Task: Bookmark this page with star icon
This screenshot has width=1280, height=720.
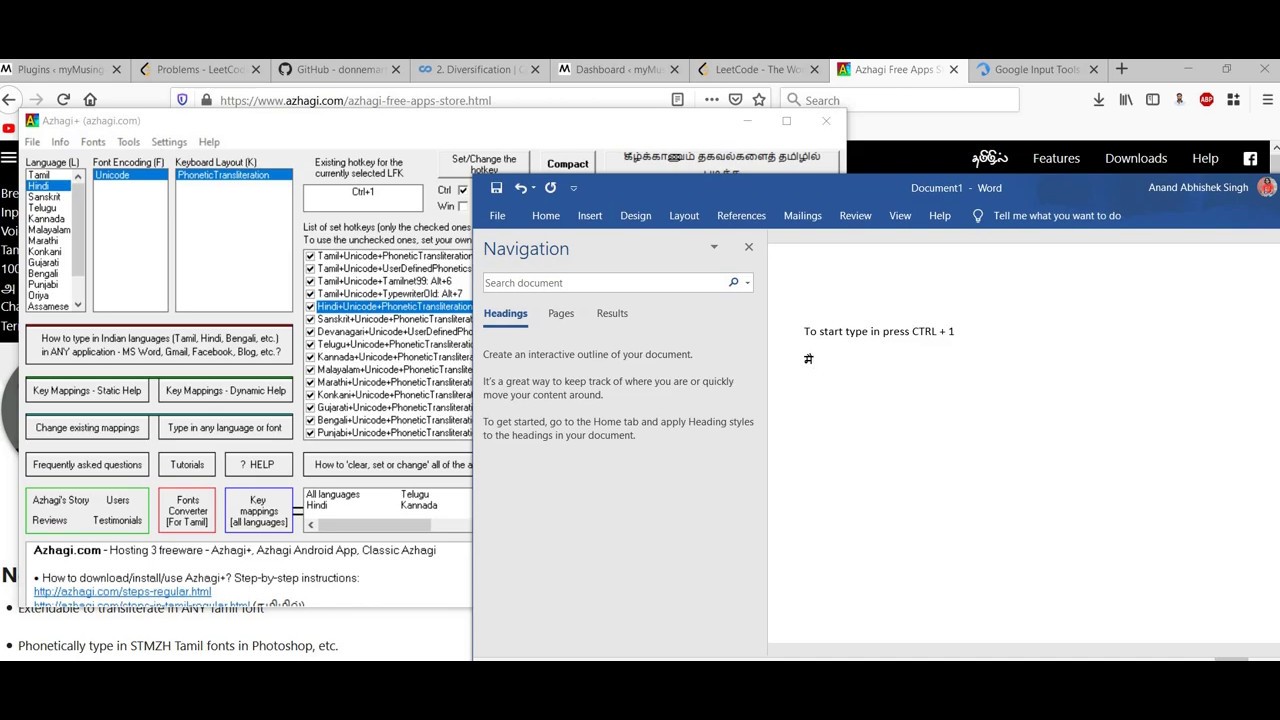Action: 759,100
